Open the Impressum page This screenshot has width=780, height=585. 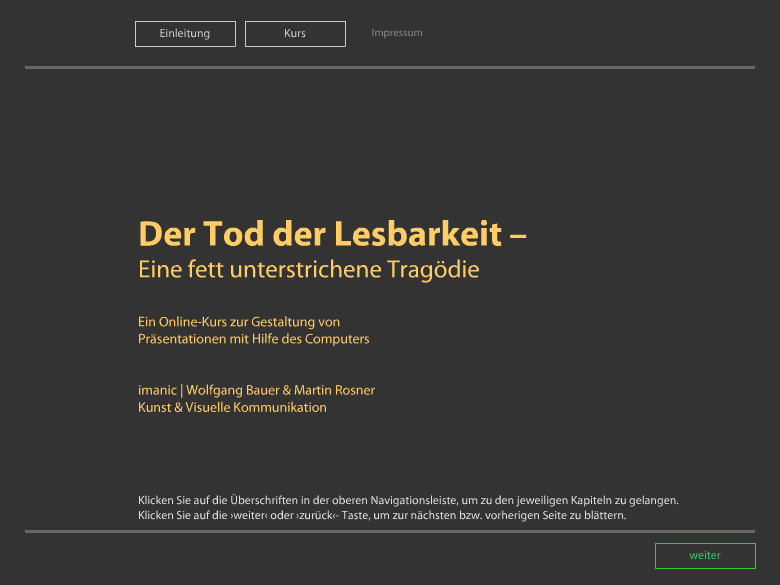(x=396, y=33)
